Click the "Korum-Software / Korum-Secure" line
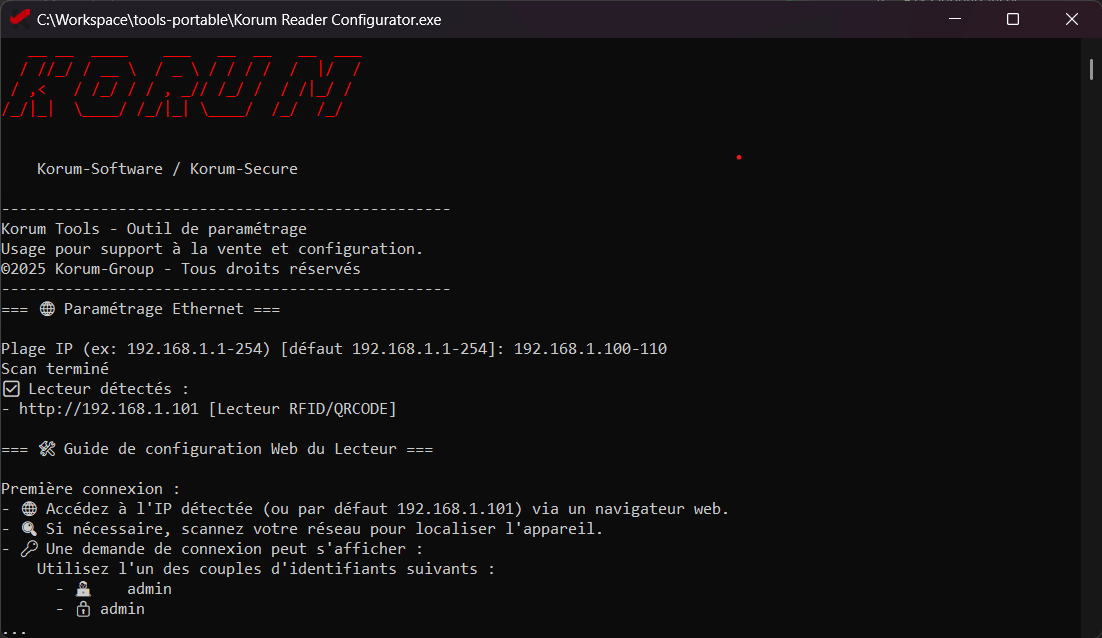 167,169
